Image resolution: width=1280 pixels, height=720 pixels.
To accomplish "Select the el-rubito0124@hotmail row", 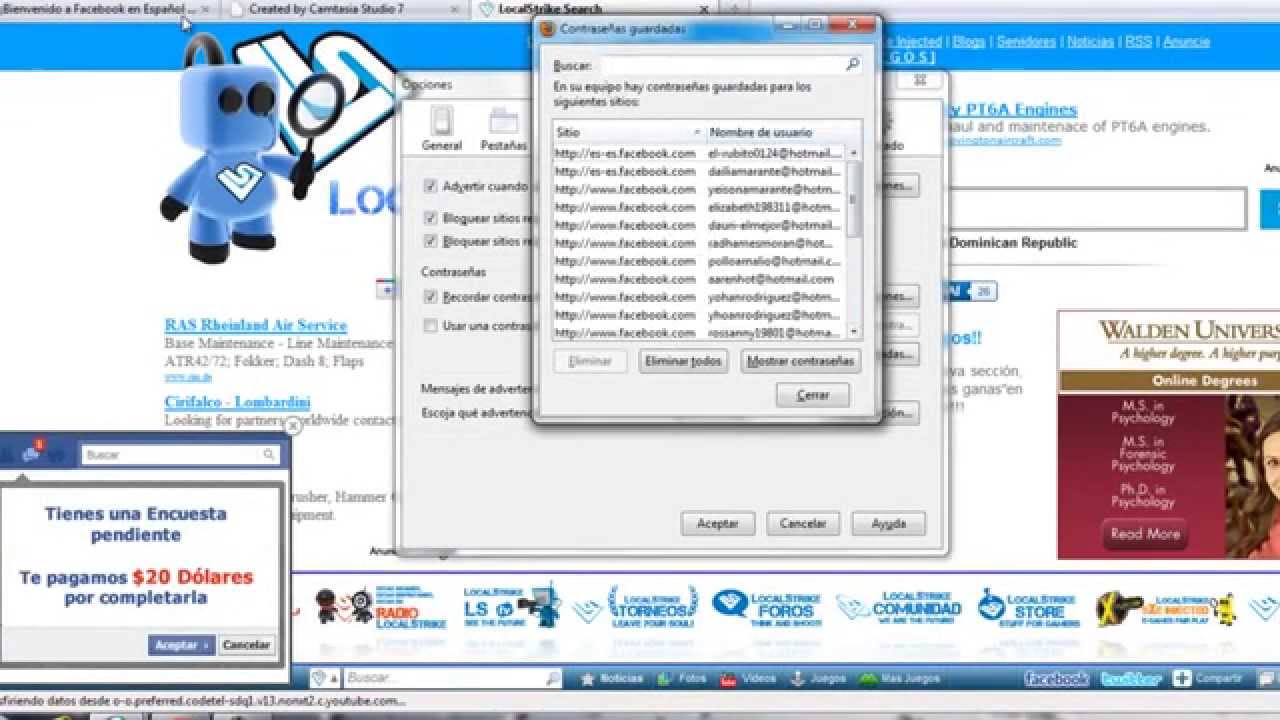I will [x=699, y=153].
